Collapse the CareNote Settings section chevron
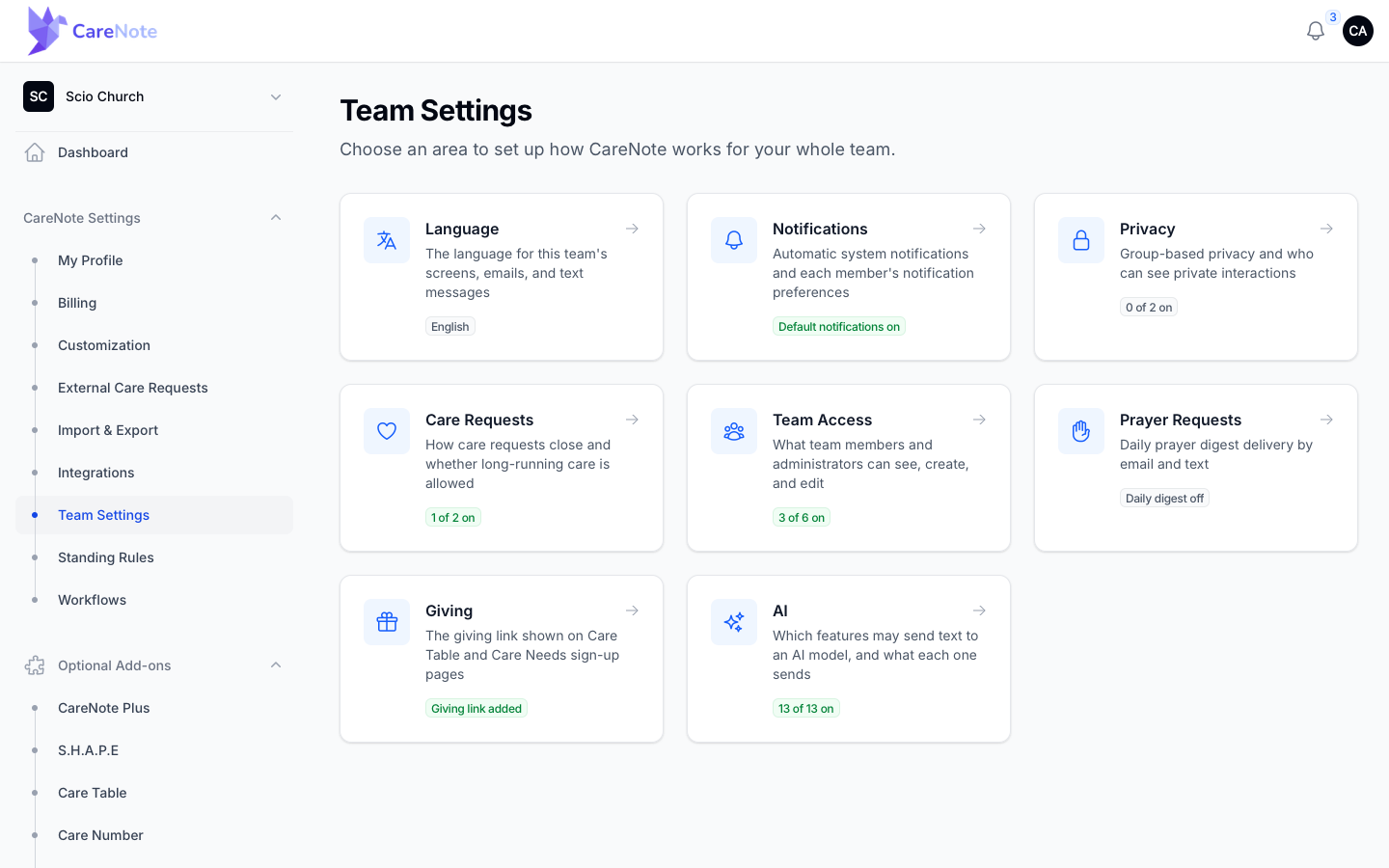Viewport: 1389px width, 868px height. [x=276, y=218]
